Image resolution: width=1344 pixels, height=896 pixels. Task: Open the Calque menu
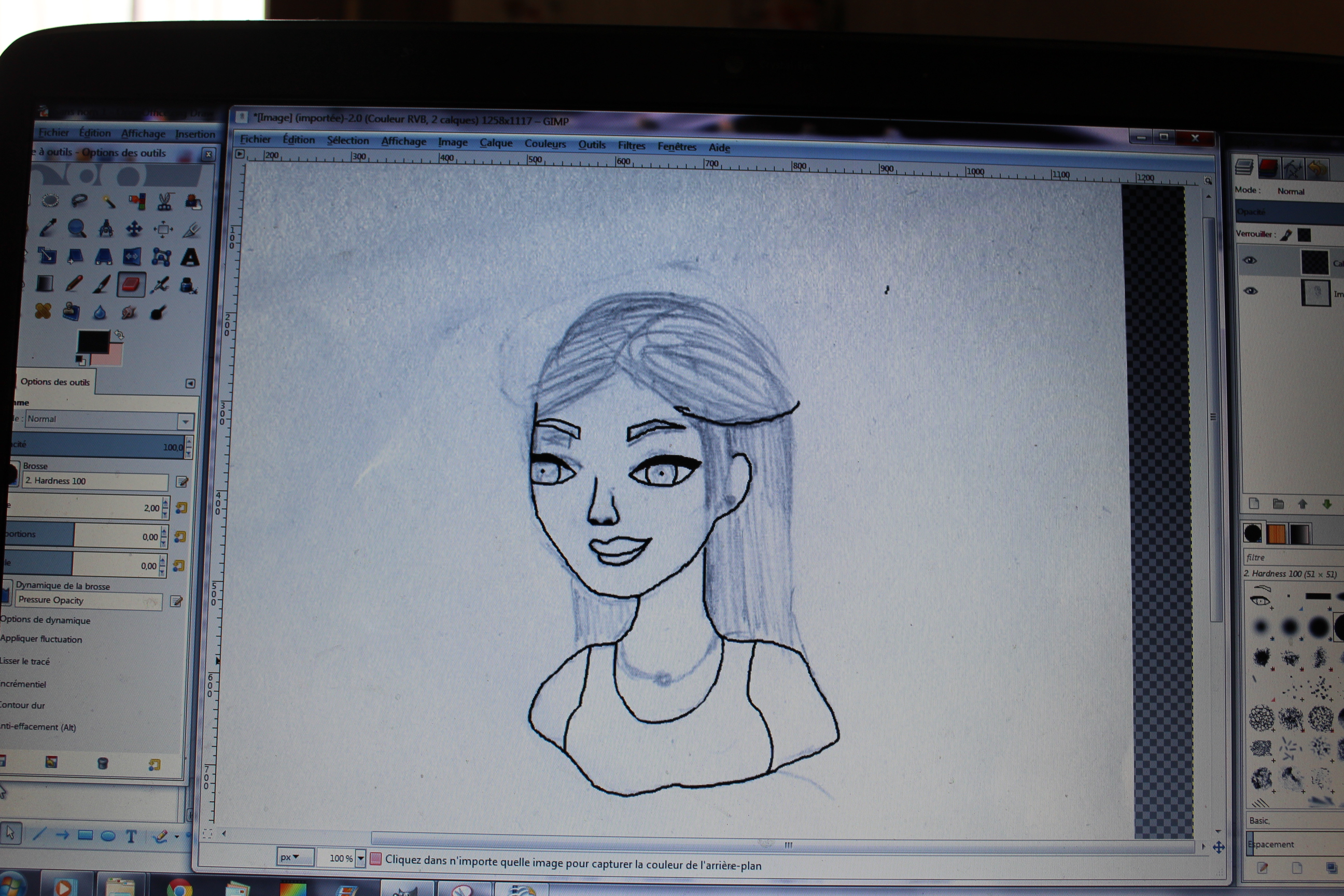(495, 143)
